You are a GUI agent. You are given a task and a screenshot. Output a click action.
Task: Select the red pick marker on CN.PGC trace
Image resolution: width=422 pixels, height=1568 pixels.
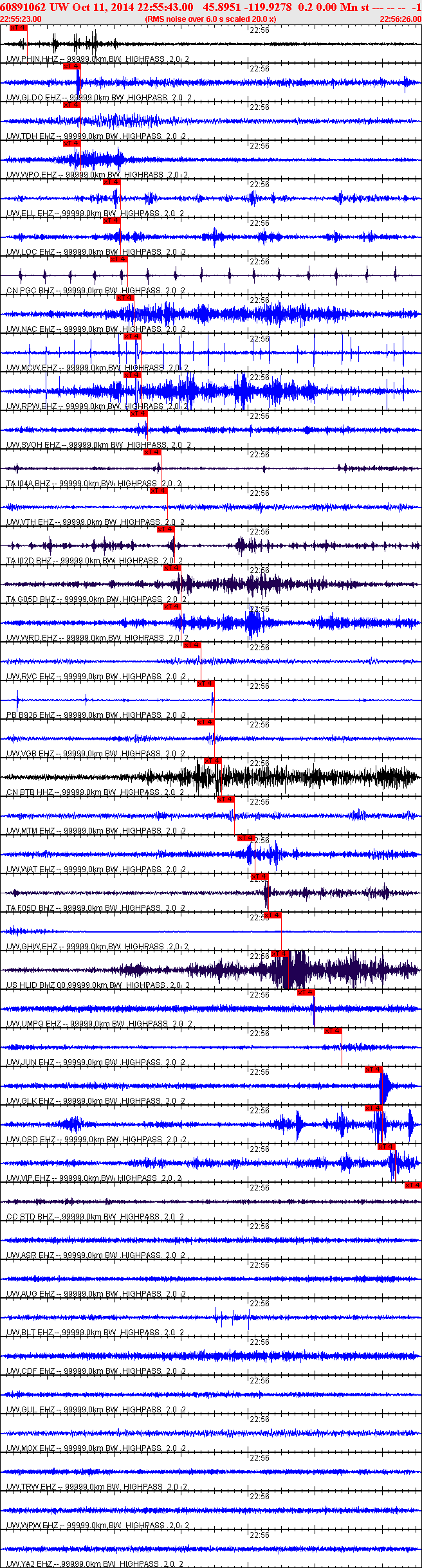pos(119,259)
